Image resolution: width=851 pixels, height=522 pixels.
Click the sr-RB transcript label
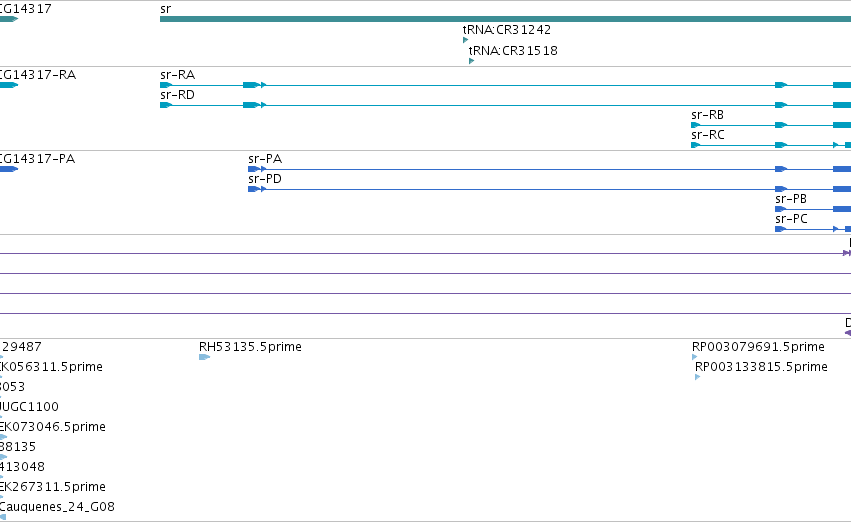708,115
